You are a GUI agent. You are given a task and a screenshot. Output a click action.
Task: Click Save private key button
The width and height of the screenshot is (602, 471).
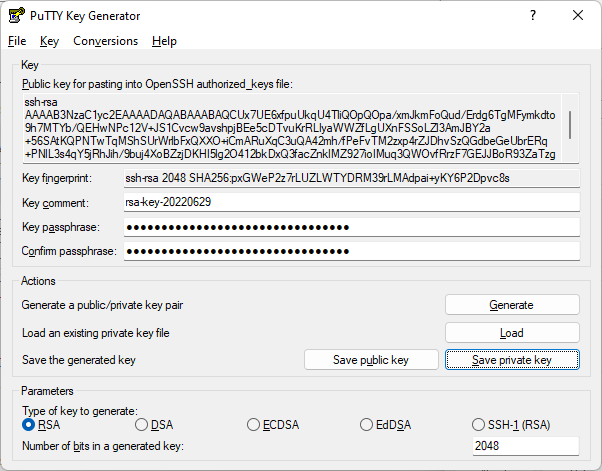tap(512, 360)
